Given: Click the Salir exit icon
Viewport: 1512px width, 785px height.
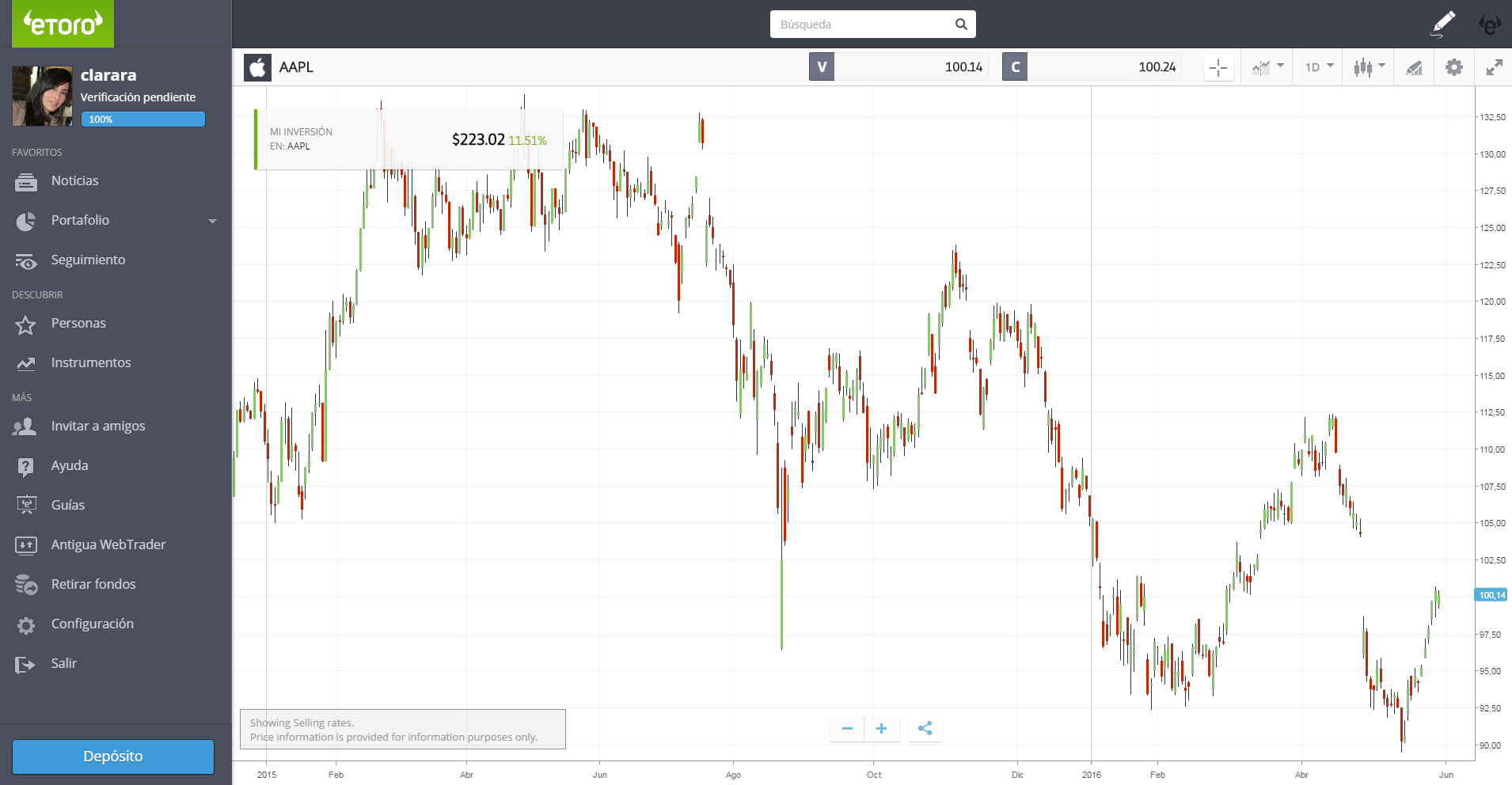Looking at the screenshot, I should [x=25, y=665].
